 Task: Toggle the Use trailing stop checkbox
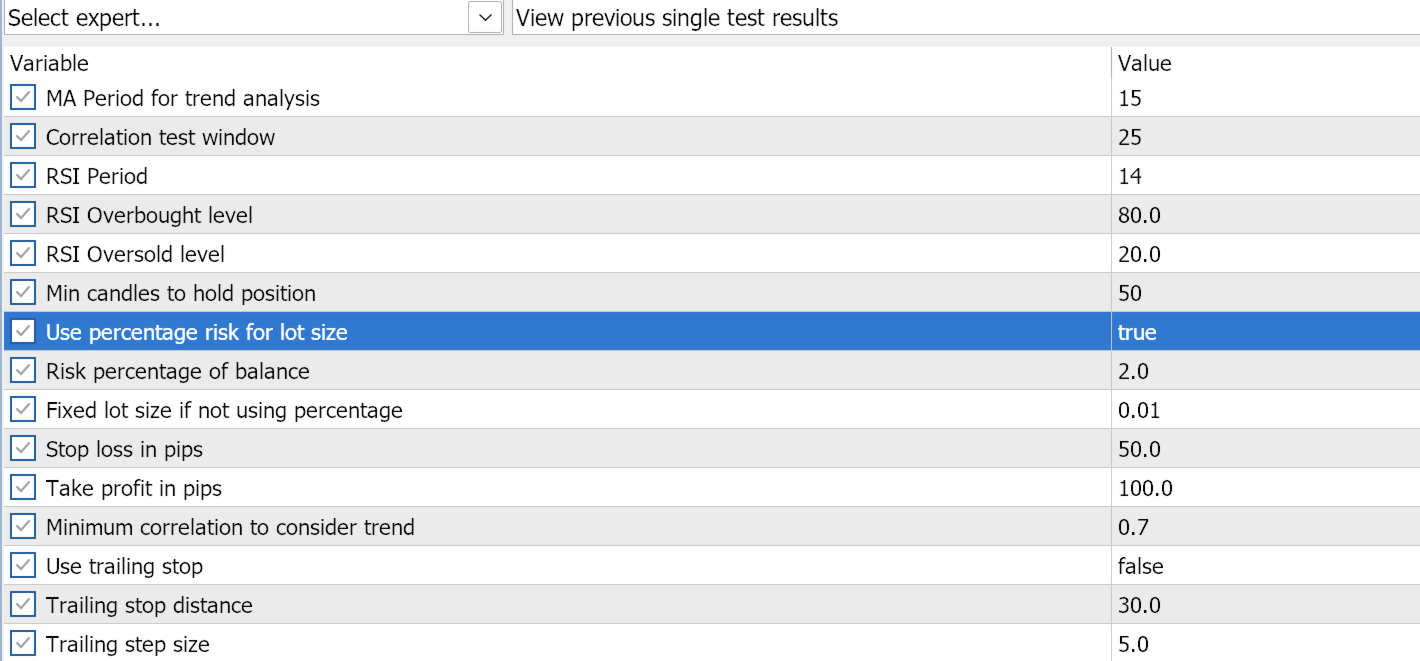pyautogui.click(x=23, y=566)
